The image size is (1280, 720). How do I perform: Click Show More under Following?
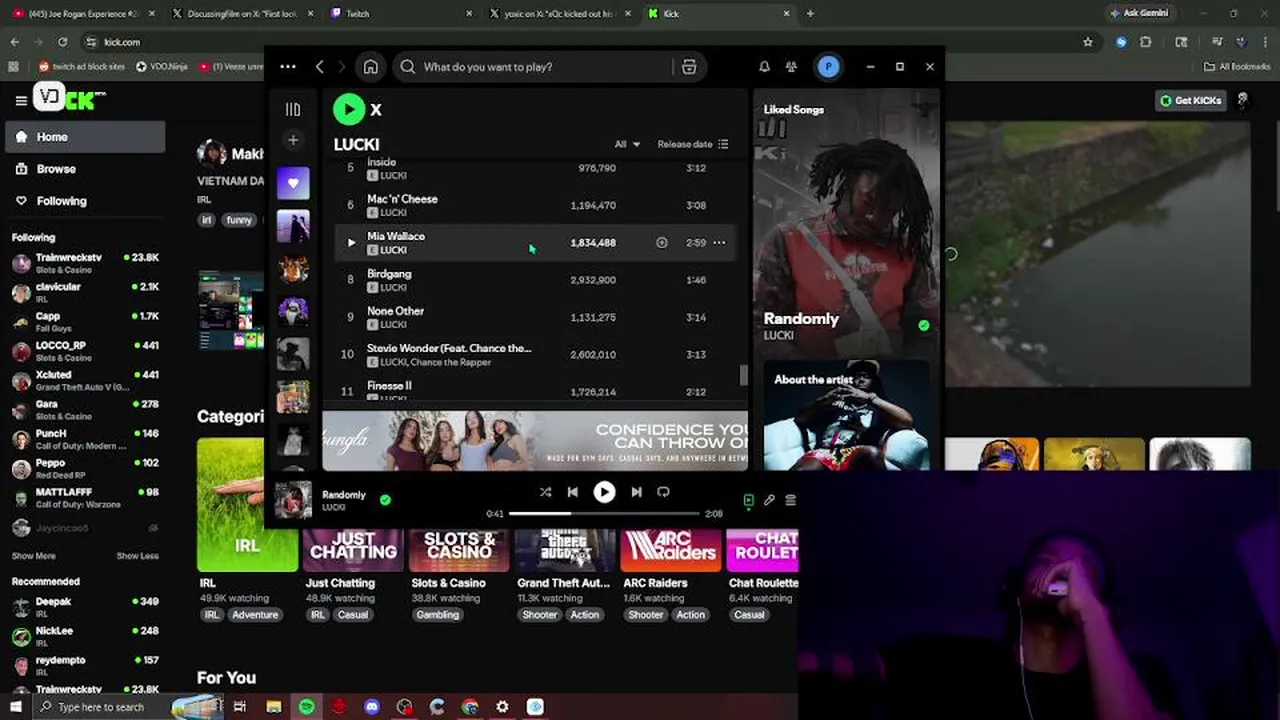34,556
